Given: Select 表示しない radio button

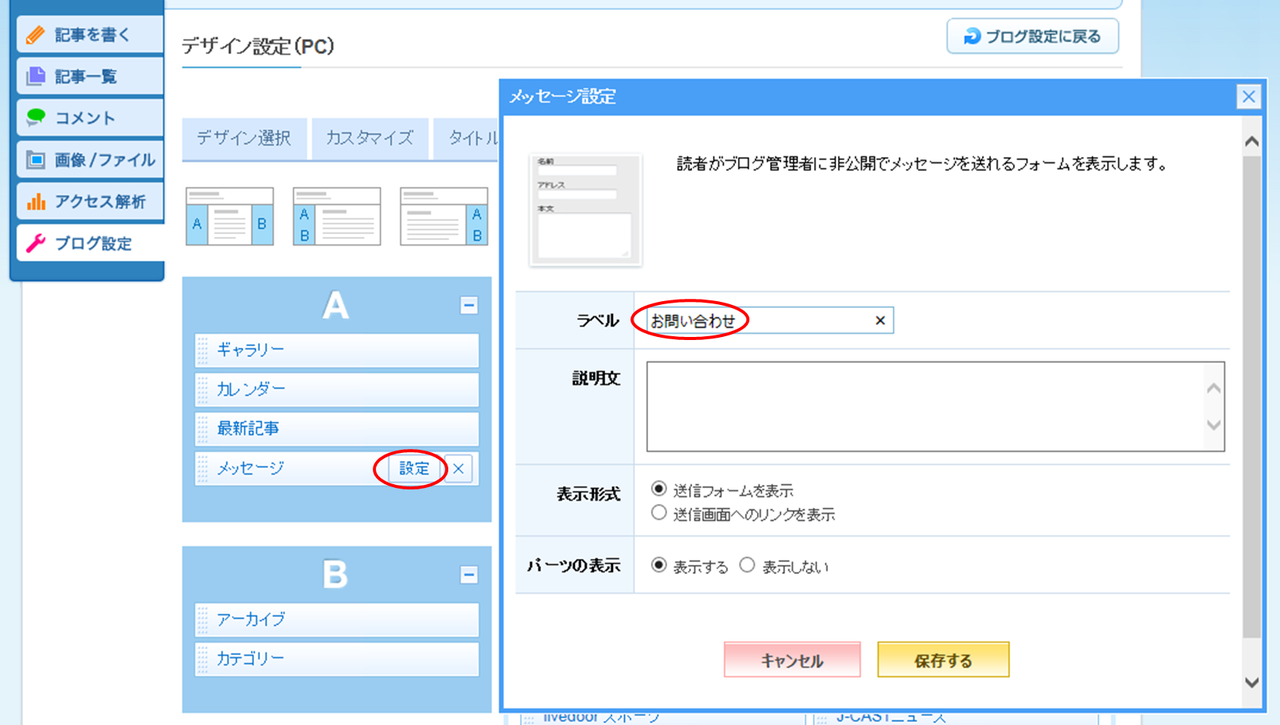Looking at the screenshot, I should (747, 566).
